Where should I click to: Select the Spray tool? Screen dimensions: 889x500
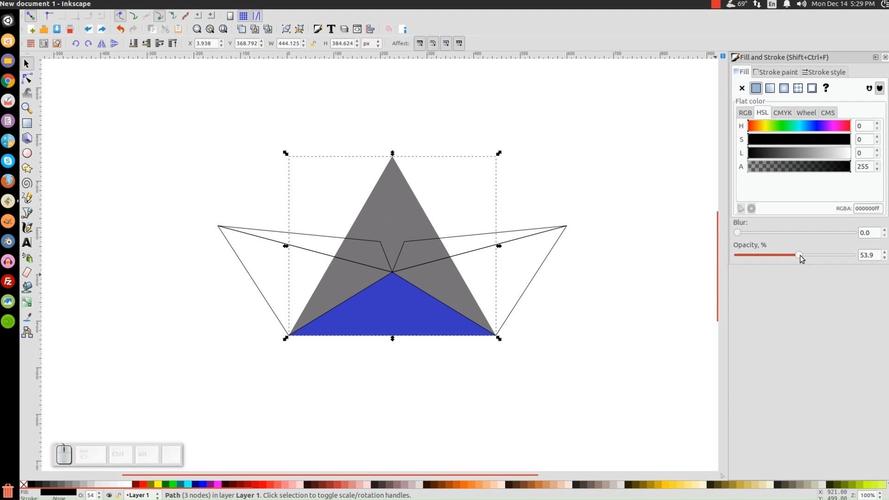point(27,257)
